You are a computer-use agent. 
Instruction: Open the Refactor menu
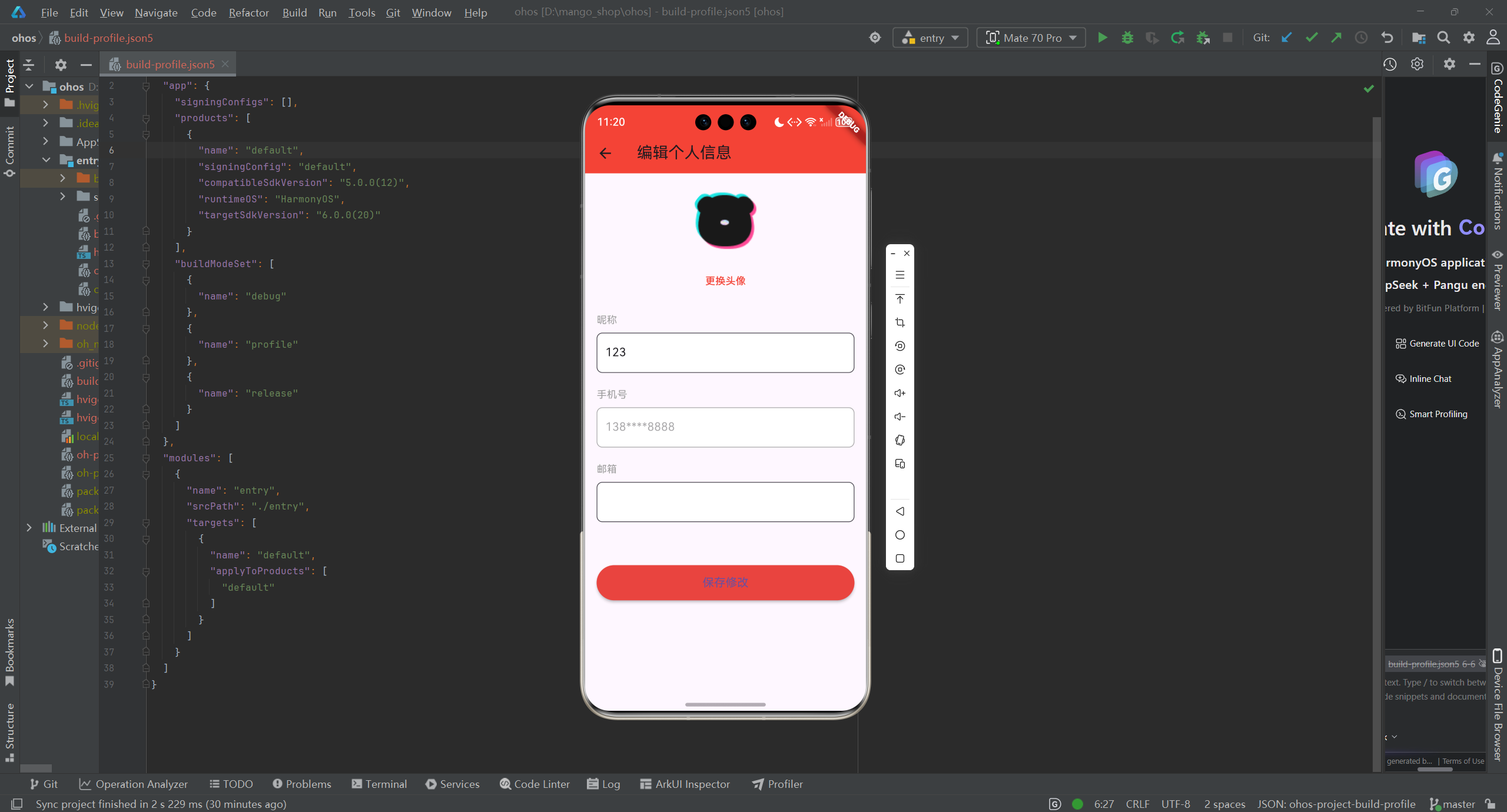[x=248, y=12]
